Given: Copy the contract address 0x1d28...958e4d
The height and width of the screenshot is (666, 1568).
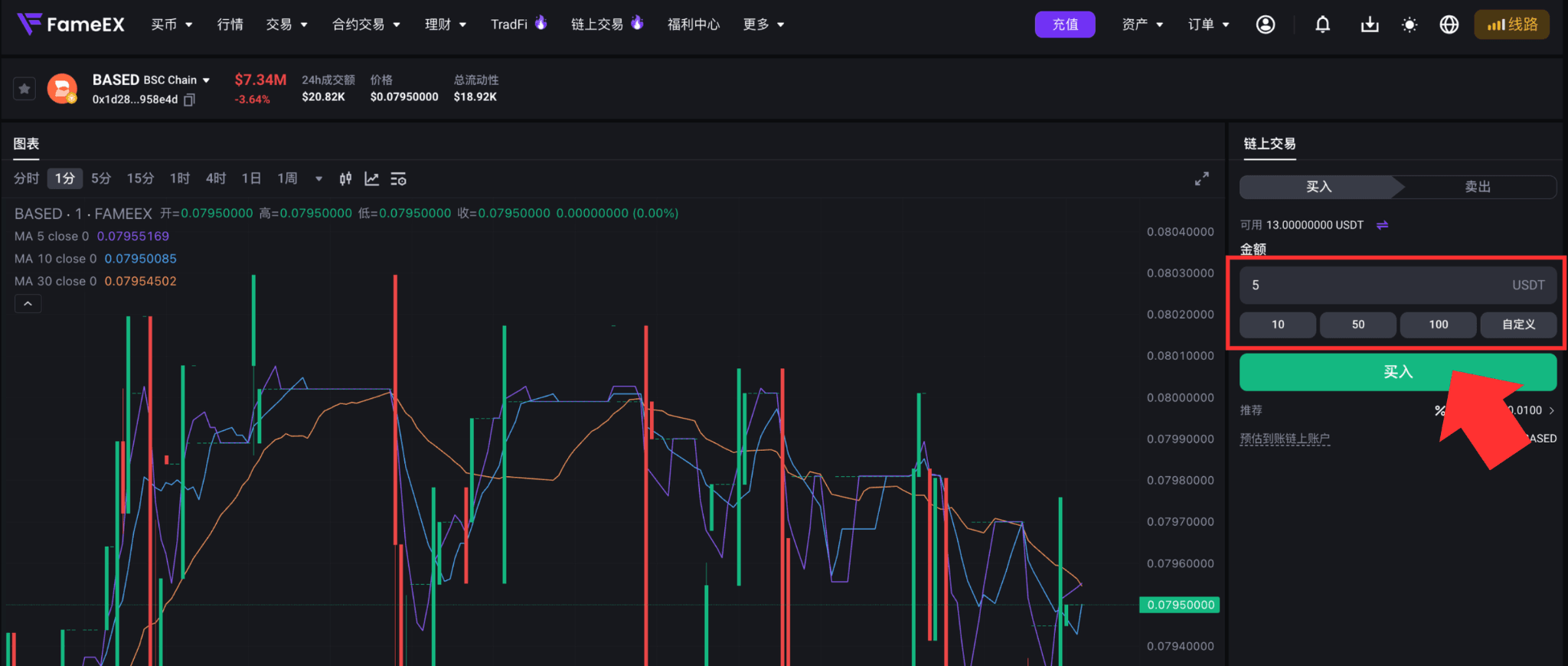Looking at the screenshot, I should [190, 100].
